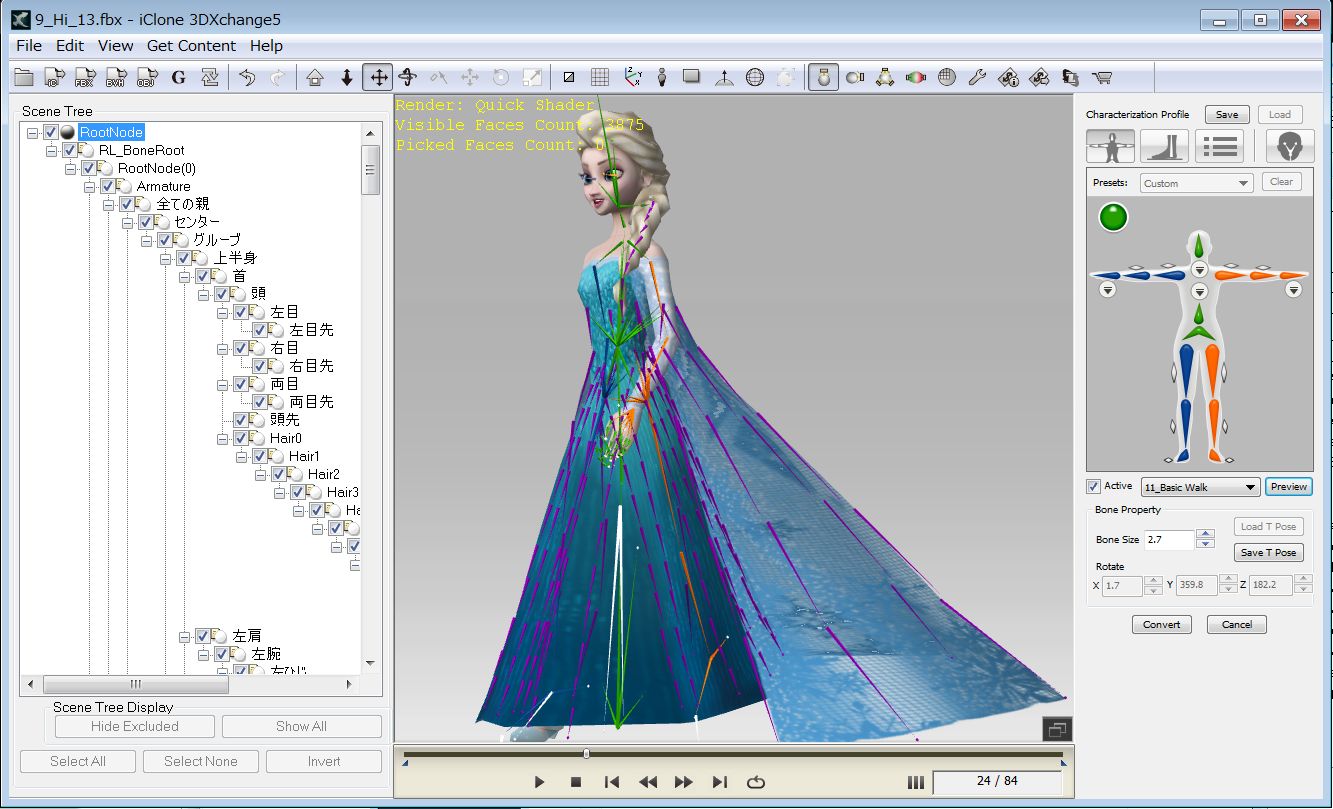Open the Get Content menu
The height and width of the screenshot is (809, 1333).
[191, 46]
